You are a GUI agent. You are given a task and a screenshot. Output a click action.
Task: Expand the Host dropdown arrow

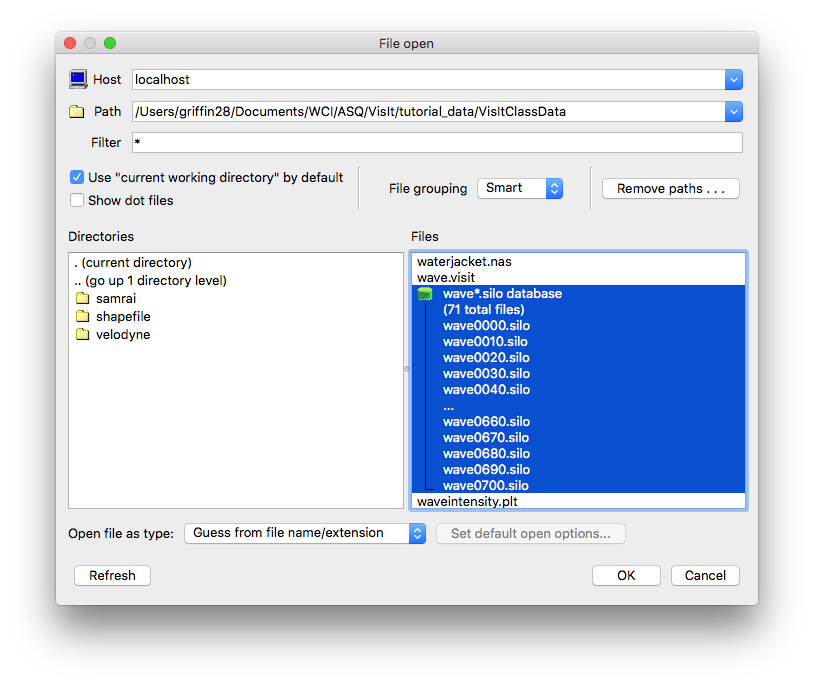[734, 80]
